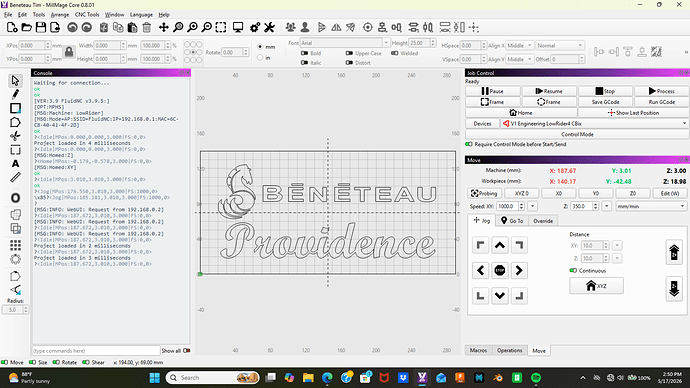The width and height of the screenshot is (690, 388).
Task: Switch to the Macros tab
Action: [478, 351]
